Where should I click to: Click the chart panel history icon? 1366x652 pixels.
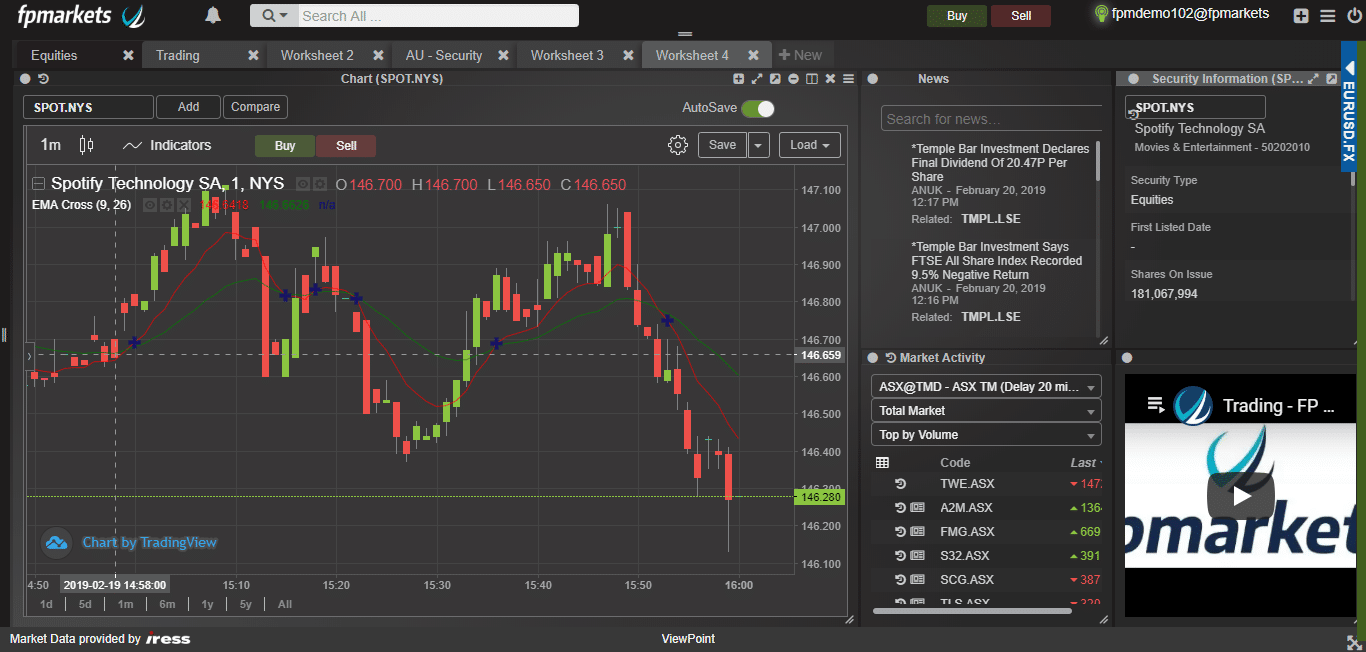click(x=42, y=79)
